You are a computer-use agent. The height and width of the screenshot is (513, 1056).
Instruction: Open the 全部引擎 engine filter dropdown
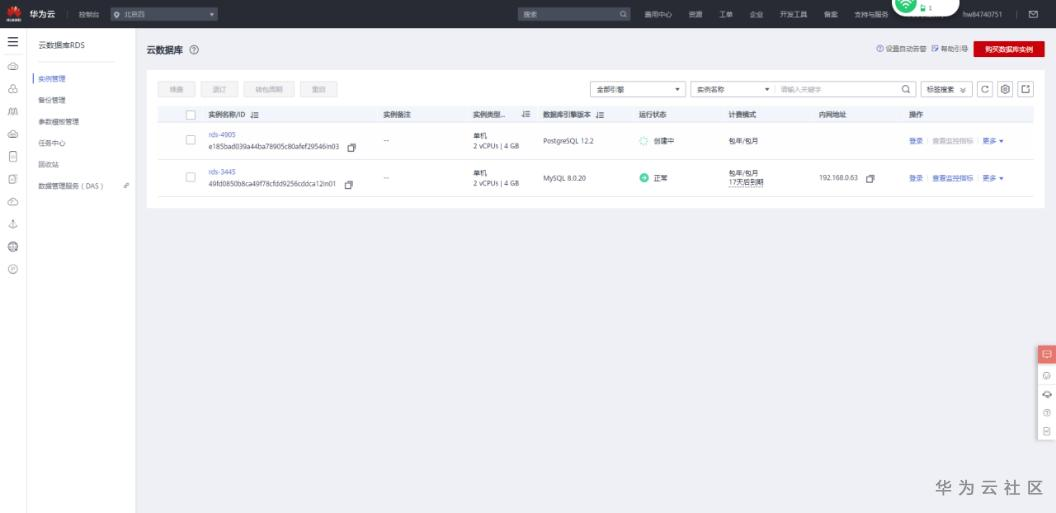pos(638,89)
